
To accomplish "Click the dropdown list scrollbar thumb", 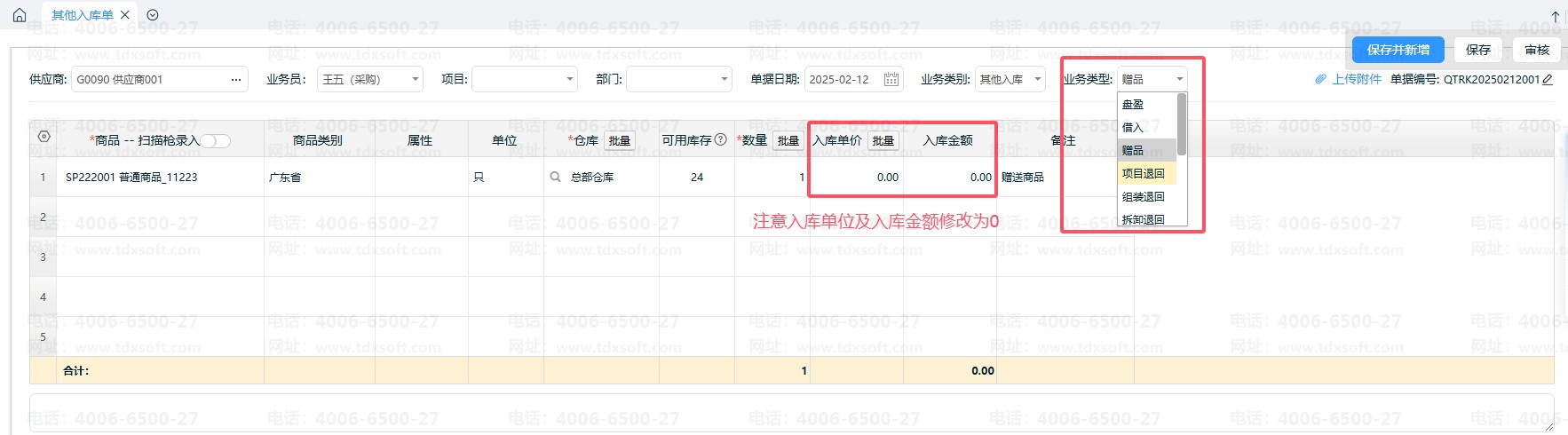I will point(1182,123).
